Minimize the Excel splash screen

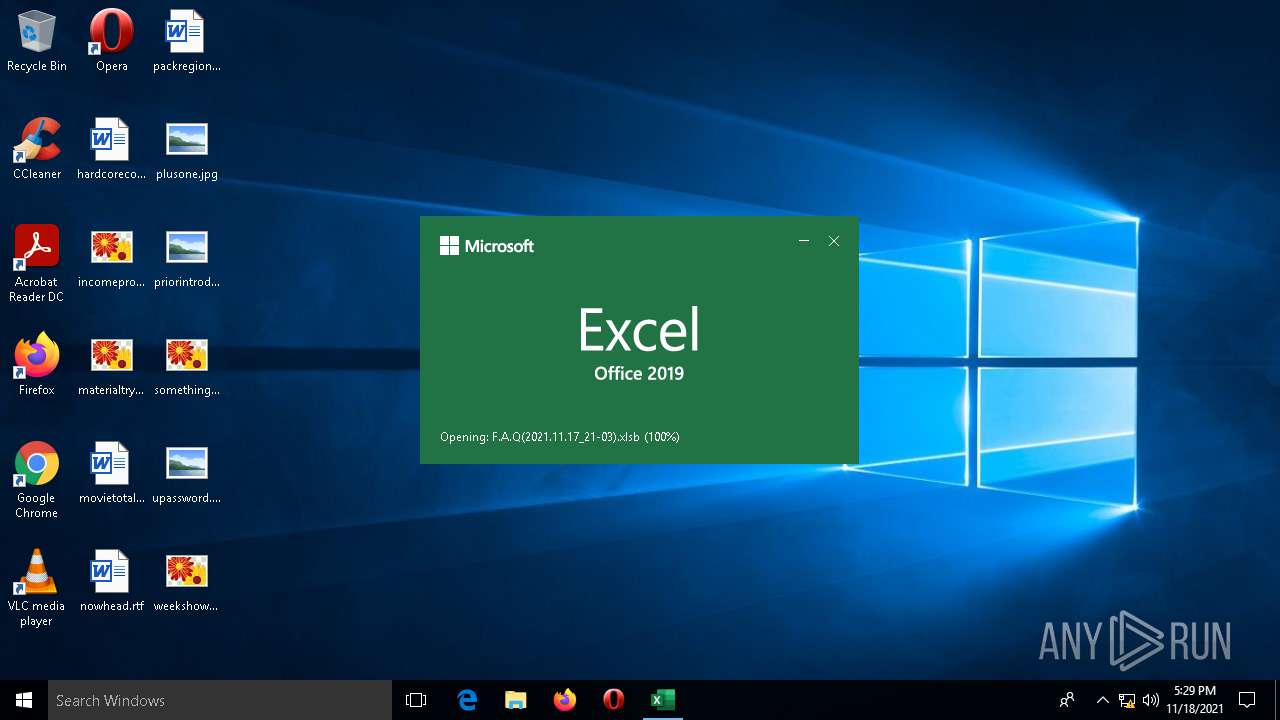(x=804, y=241)
